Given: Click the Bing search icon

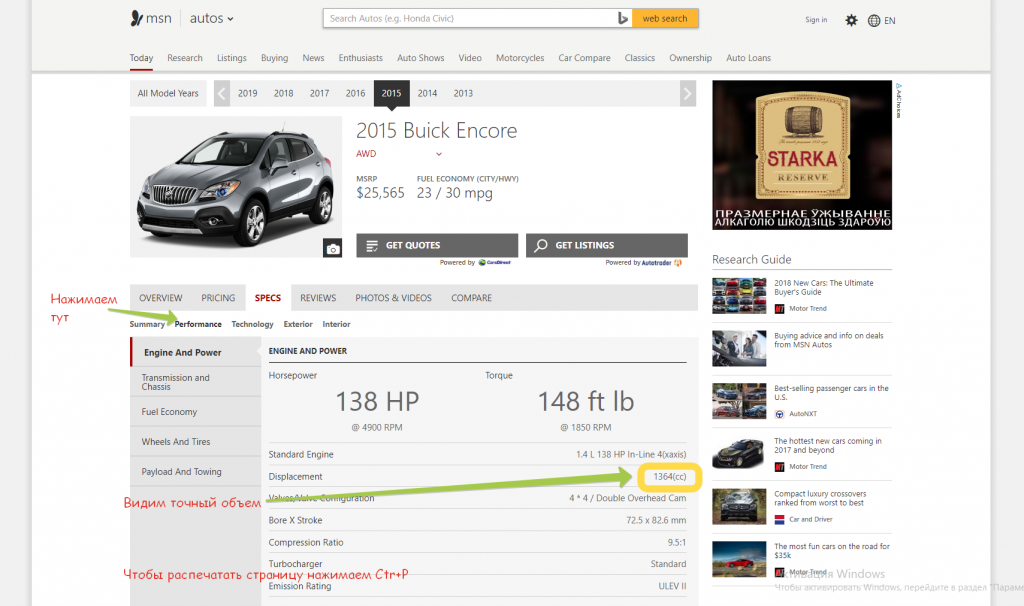Looking at the screenshot, I should 623,18.
